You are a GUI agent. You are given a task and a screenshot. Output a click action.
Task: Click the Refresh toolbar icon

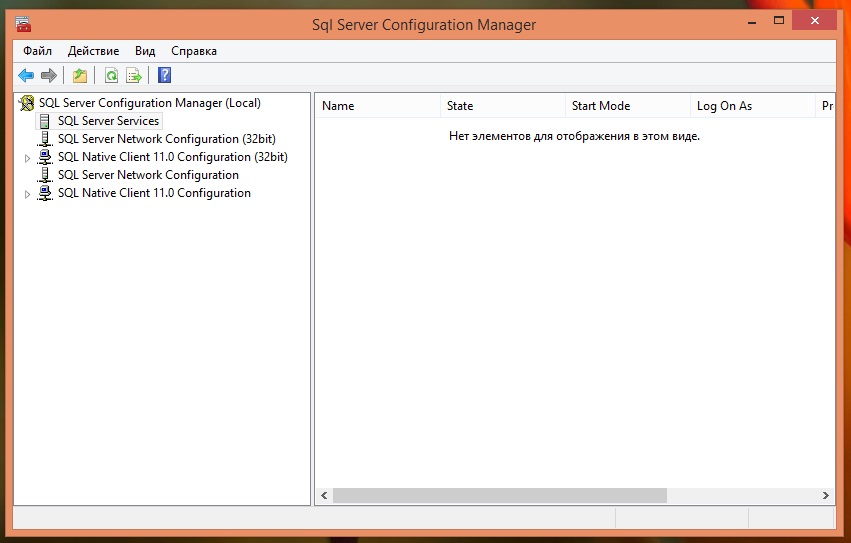(111, 75)
